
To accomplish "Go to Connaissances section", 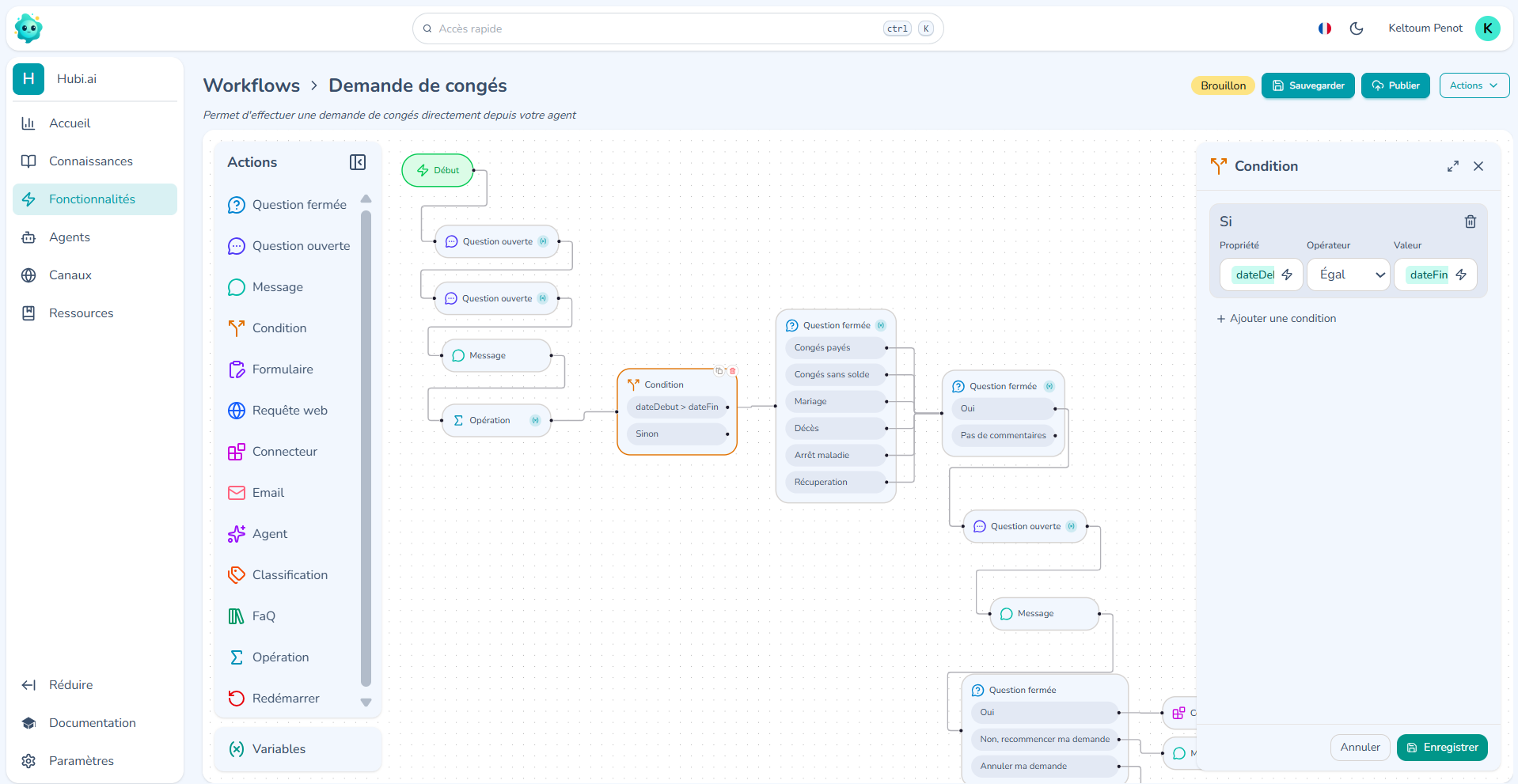I will click(x=95, y=161).
